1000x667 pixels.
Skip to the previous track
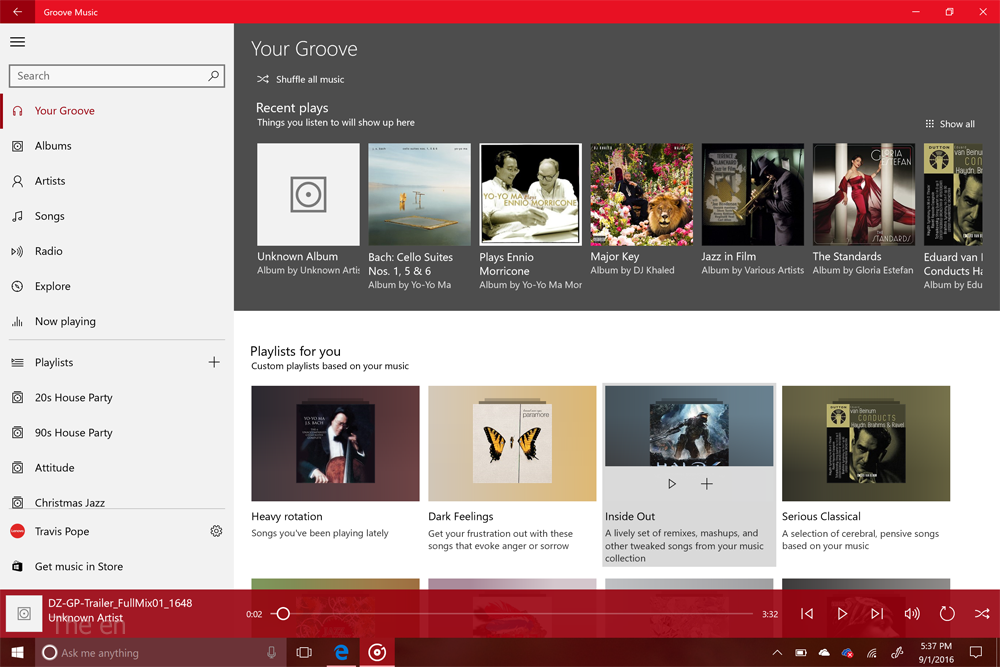tap(807, 613)
